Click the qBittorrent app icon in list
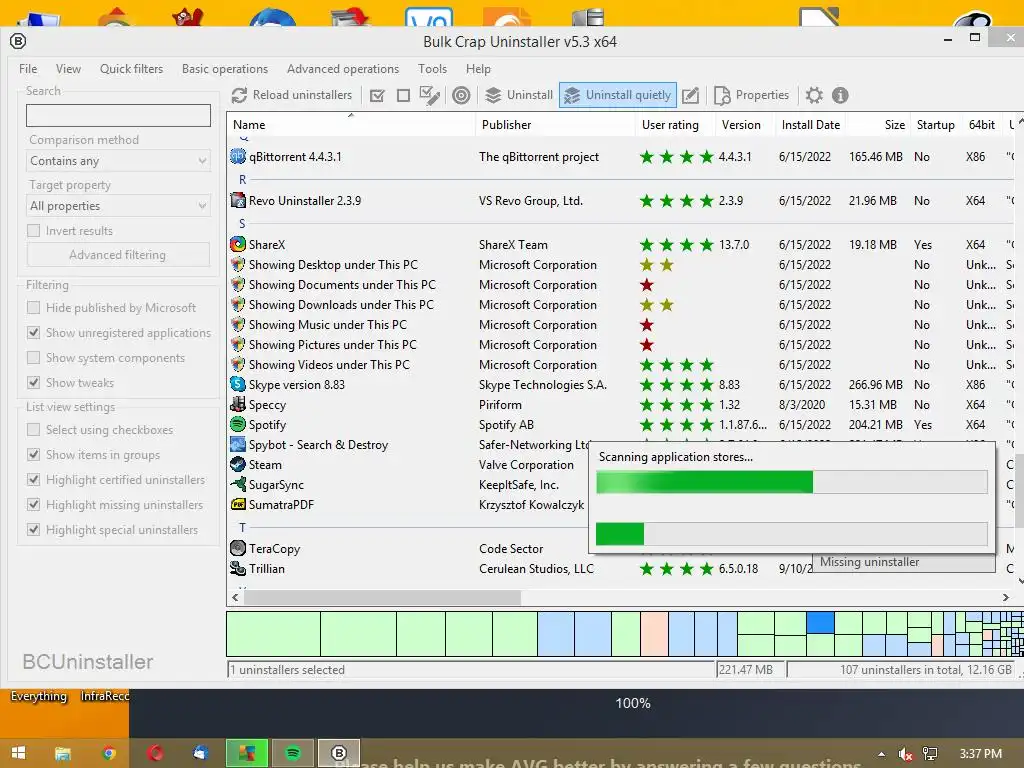Viewport: 1024px width, 768px height. [x=238, y=157]
